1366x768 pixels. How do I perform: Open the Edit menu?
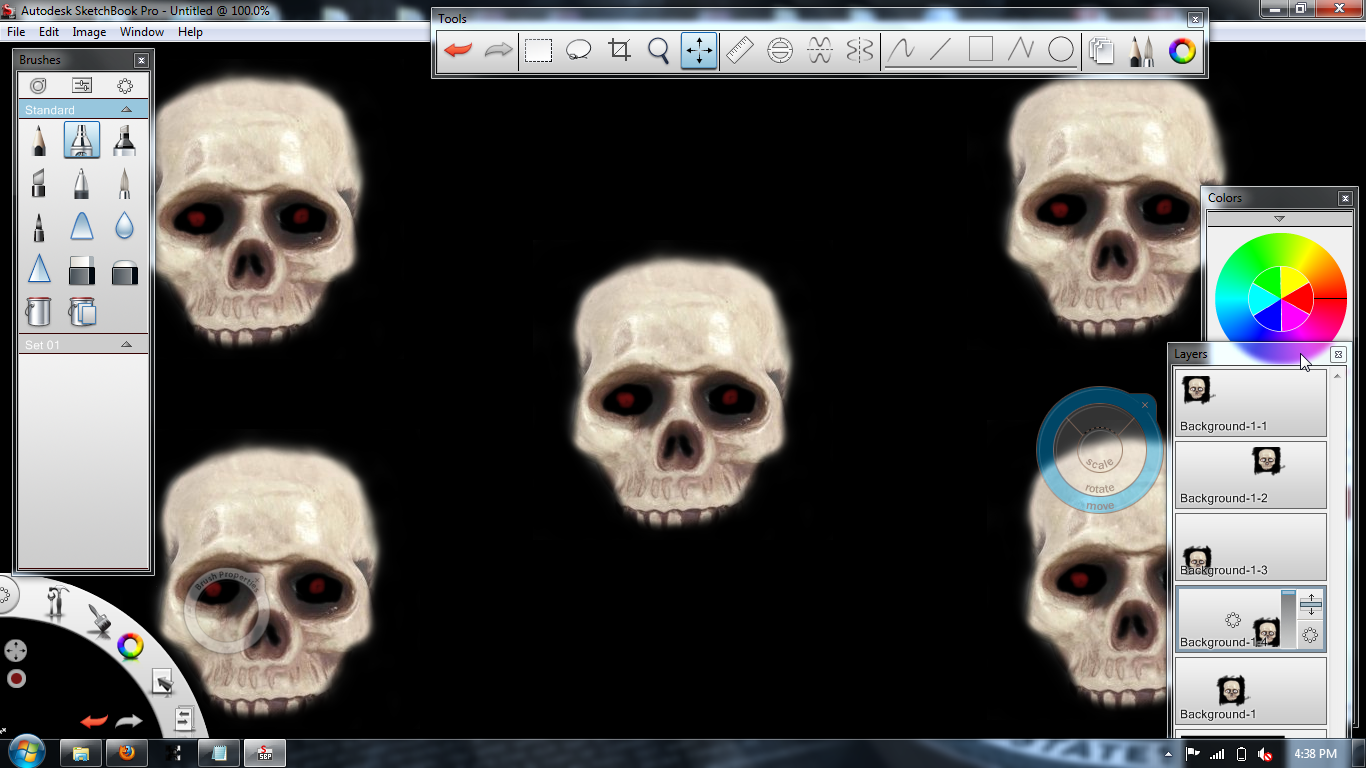click(49, 32)
